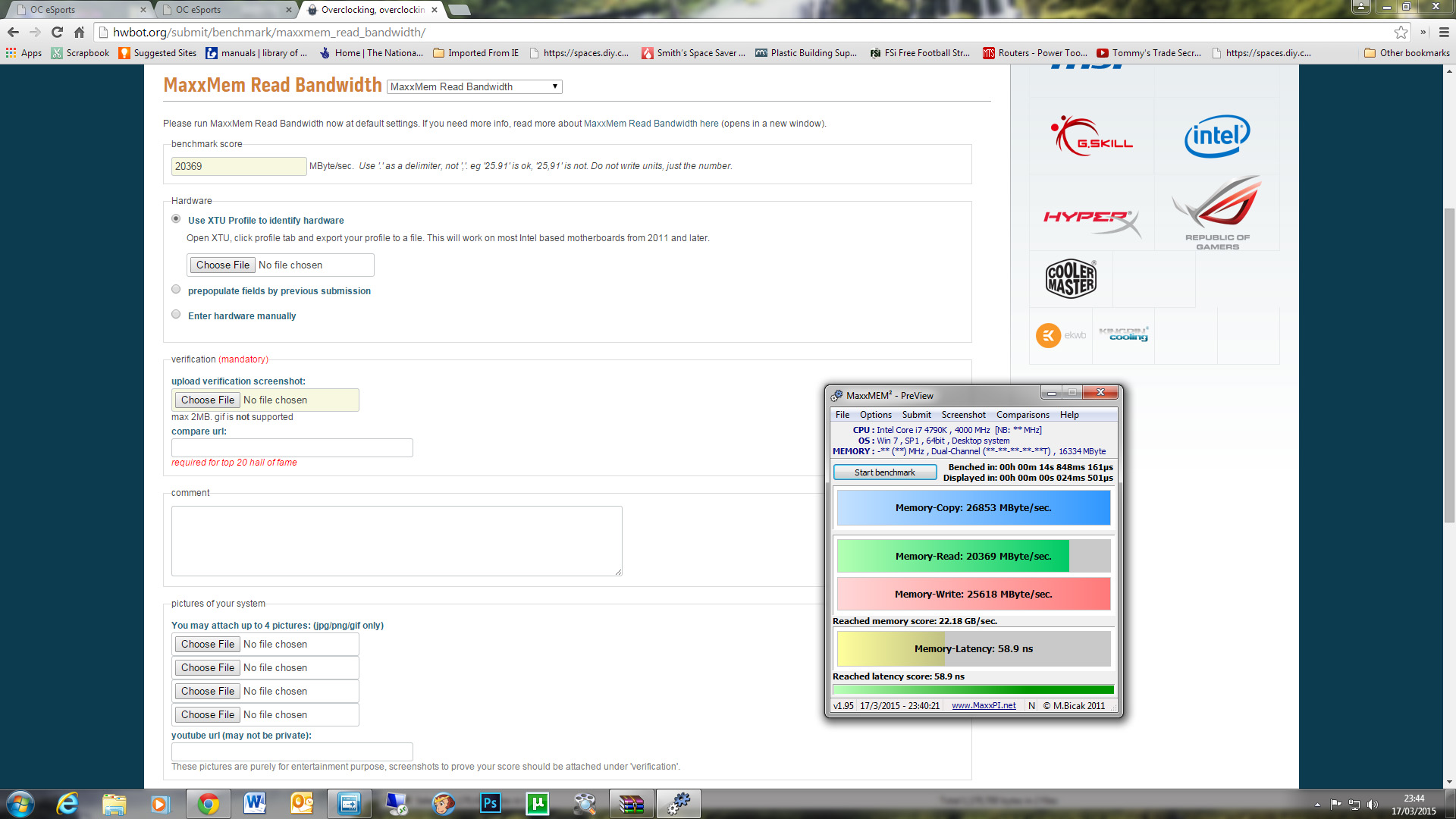
Task: Open Photoshop from taskbar
Action: [491, 804]
